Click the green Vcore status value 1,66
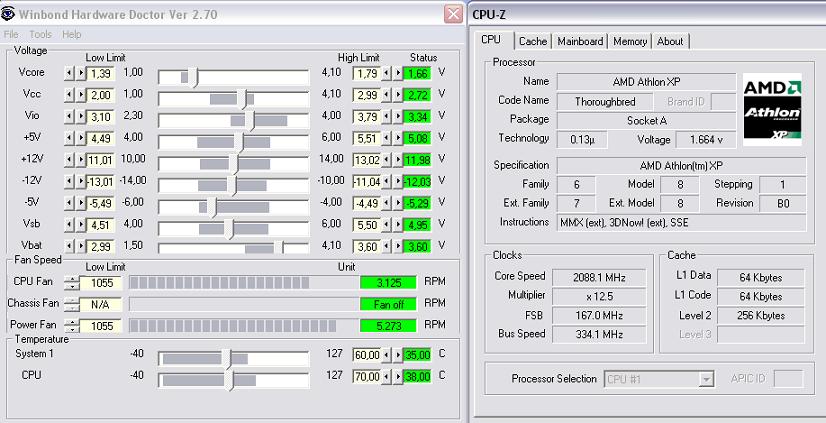 pyautogui.click(x=418, y=74)
